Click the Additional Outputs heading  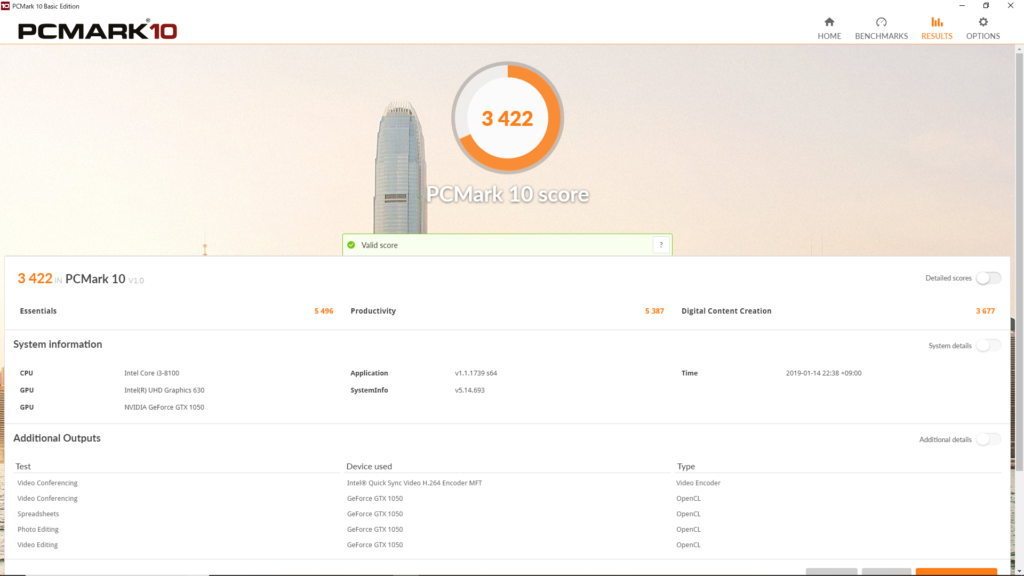(x=57, y=438)
